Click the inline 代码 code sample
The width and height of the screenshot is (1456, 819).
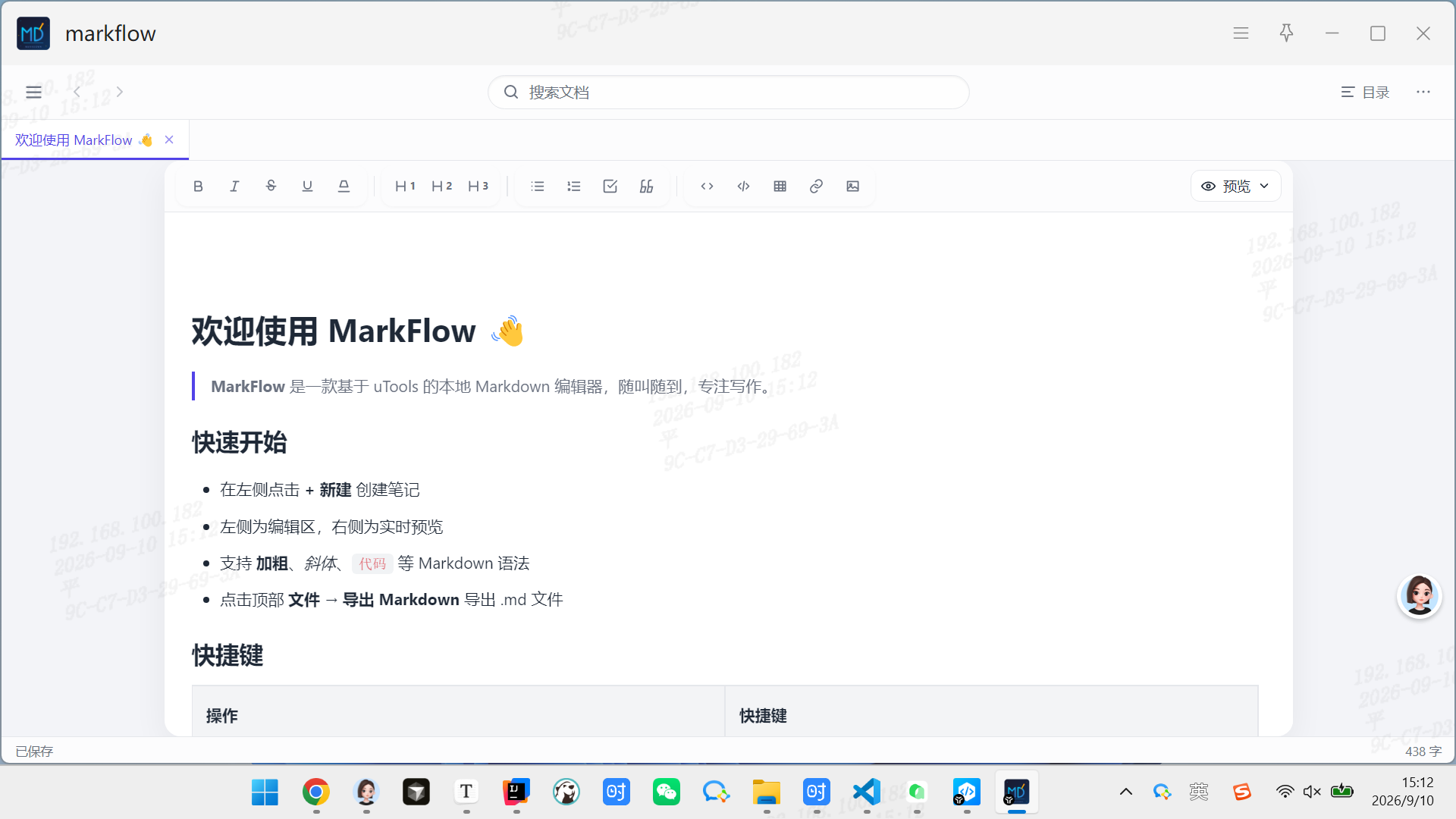(x=372, y=563)
